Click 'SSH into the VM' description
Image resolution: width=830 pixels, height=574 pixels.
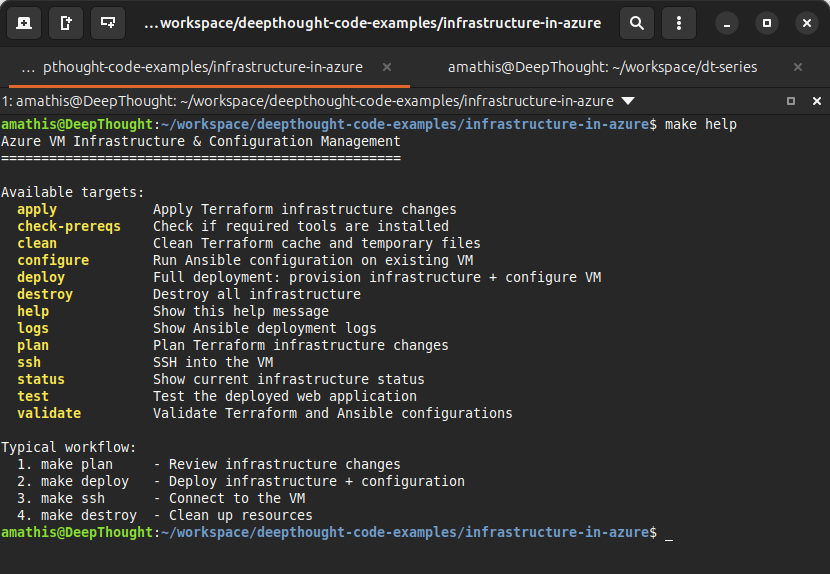coord(213,362)
